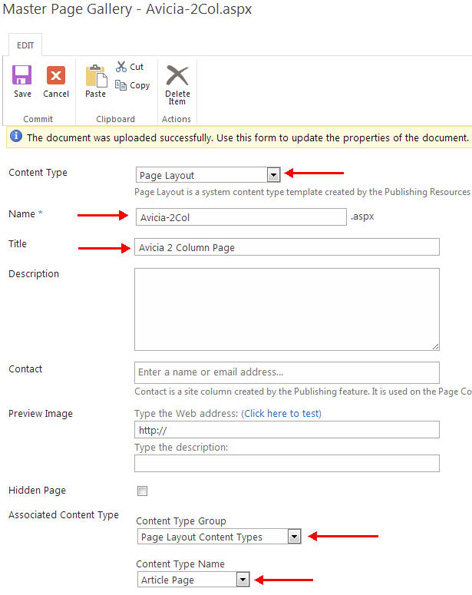The height and width of the screenshot is (595, 472).
Task: Click into the Title text field
Action: coord(287,247)
